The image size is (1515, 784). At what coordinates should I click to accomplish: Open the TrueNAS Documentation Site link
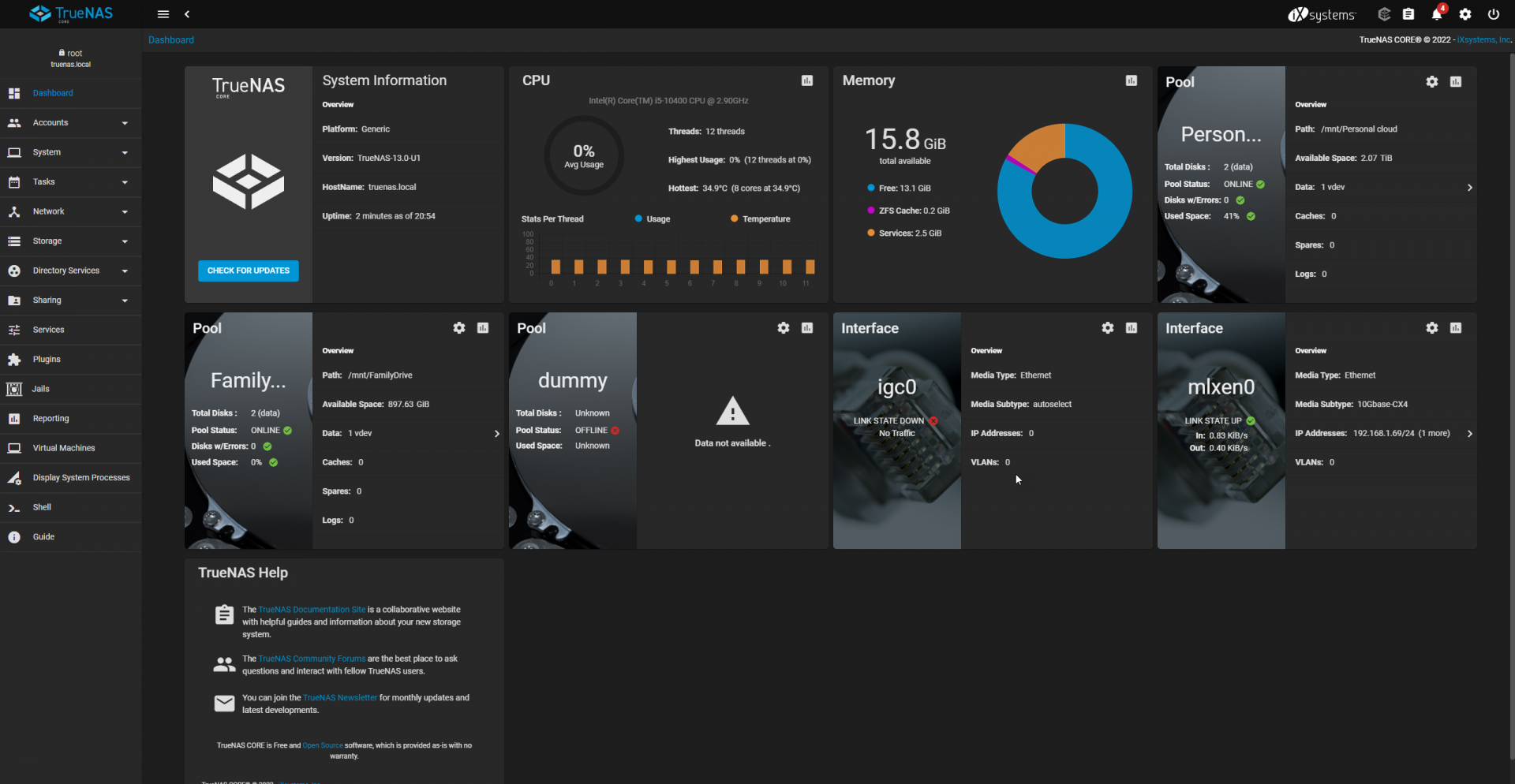(x=312, y=610)
